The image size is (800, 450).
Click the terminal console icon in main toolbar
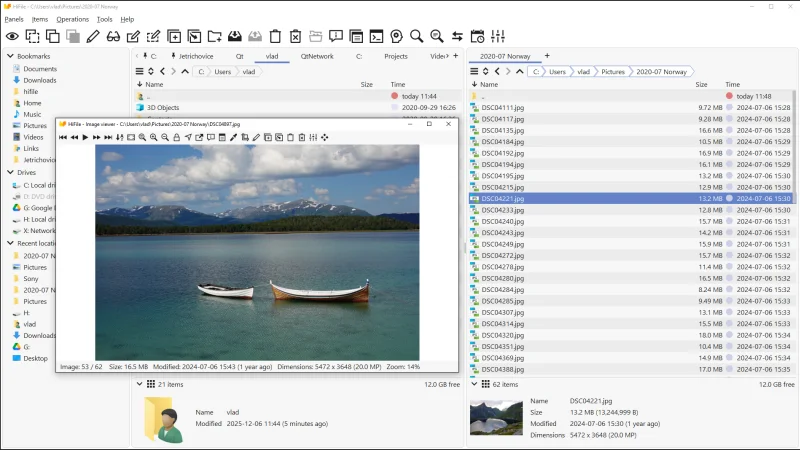pos(377,36)
